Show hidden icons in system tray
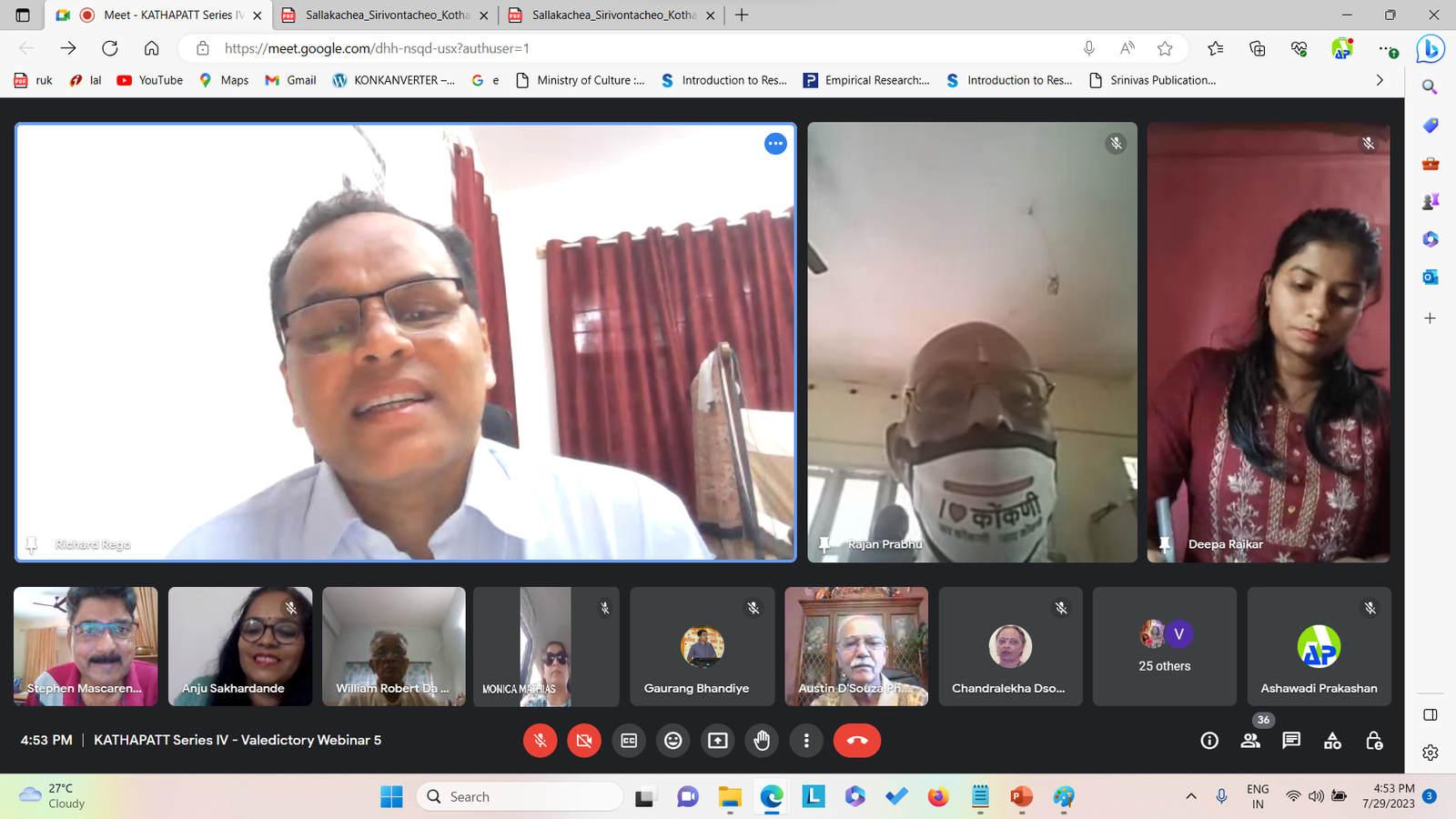The image size is (1456, 819). coord(1190,796)
